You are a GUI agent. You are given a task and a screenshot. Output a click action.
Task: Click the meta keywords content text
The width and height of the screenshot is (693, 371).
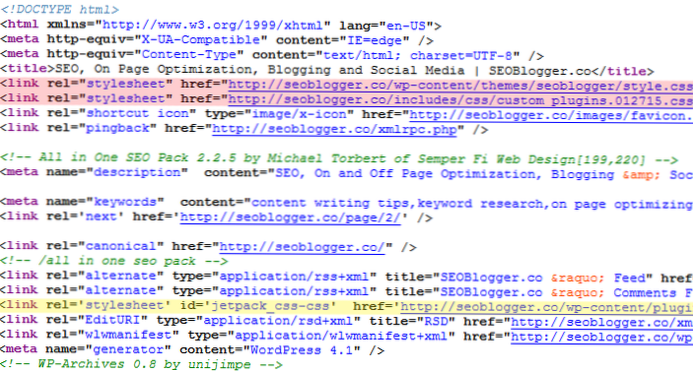[472, 203]
